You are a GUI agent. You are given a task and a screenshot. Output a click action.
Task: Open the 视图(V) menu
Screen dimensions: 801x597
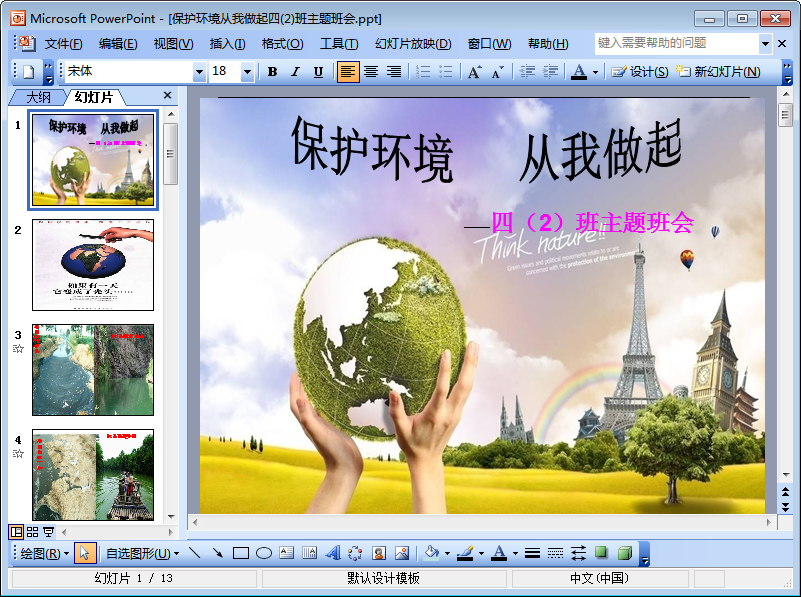point(173,44)
